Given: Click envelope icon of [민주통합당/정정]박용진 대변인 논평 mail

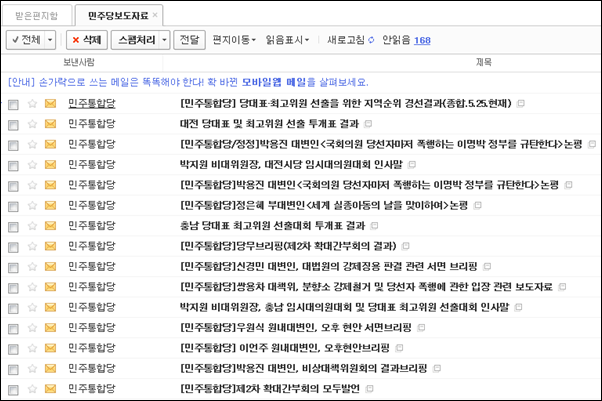Looking at the screenshot, I should tap(50, 144).
